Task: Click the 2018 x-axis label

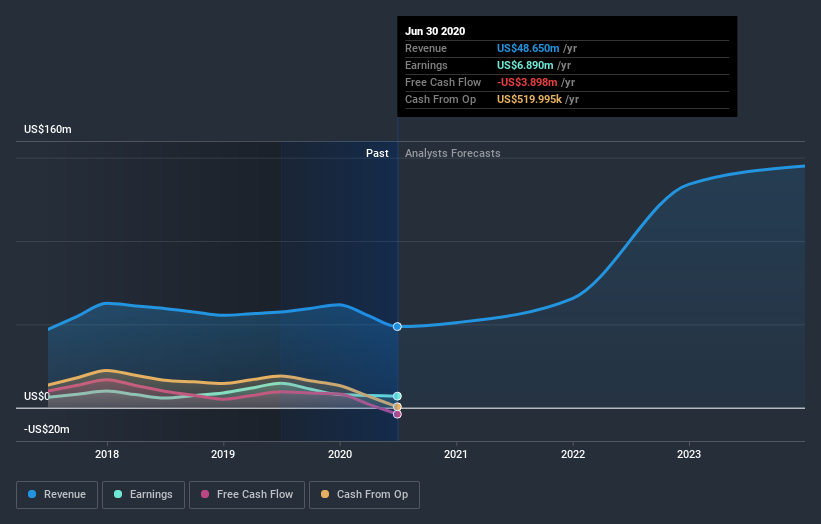Action: [107, 454]
